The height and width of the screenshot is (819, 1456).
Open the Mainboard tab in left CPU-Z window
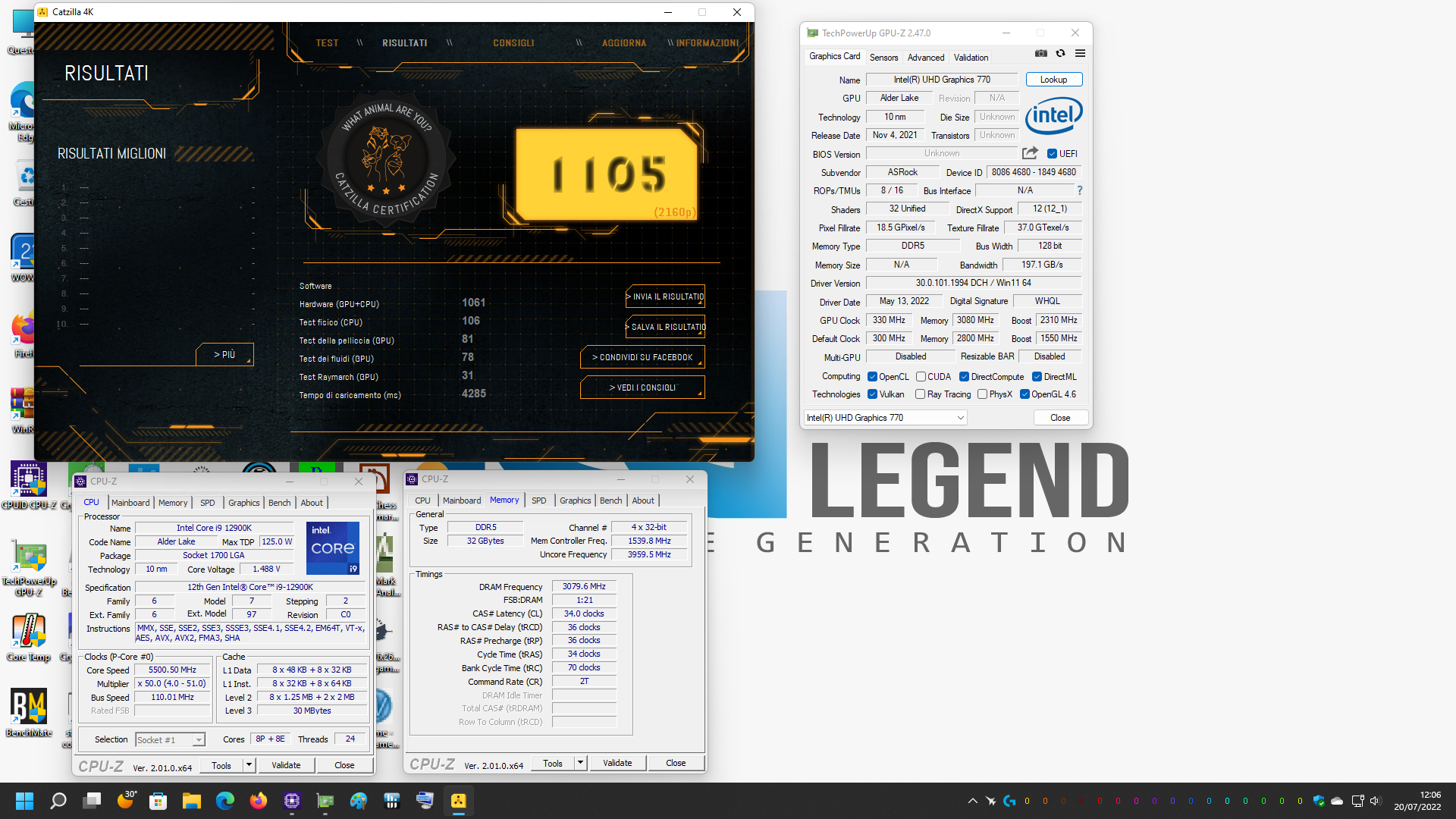pyautogui.click(x=130, y=503)
